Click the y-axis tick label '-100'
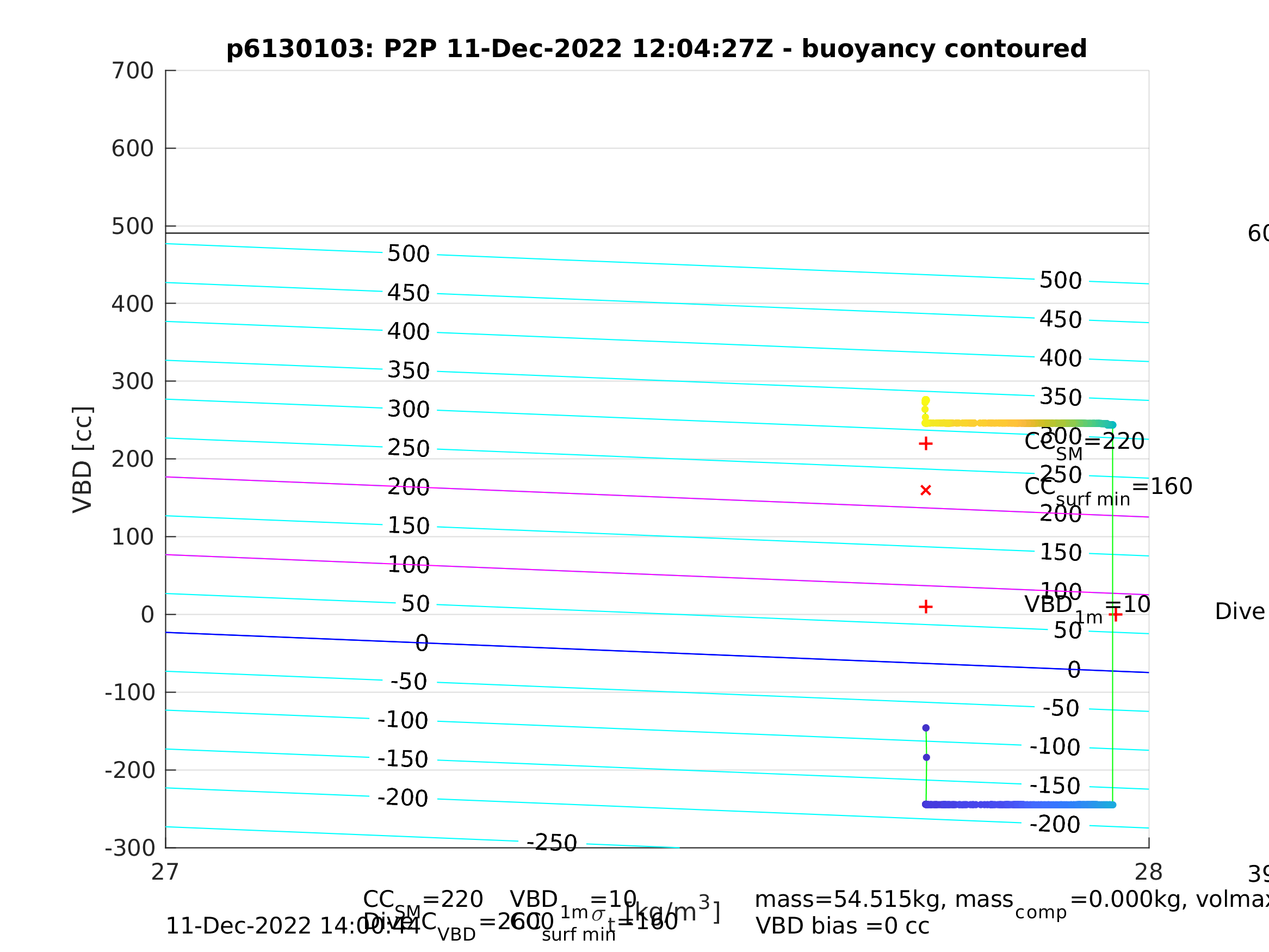Image resolution: width=1269 pixels, height=952 pixels. coord(129,693)
